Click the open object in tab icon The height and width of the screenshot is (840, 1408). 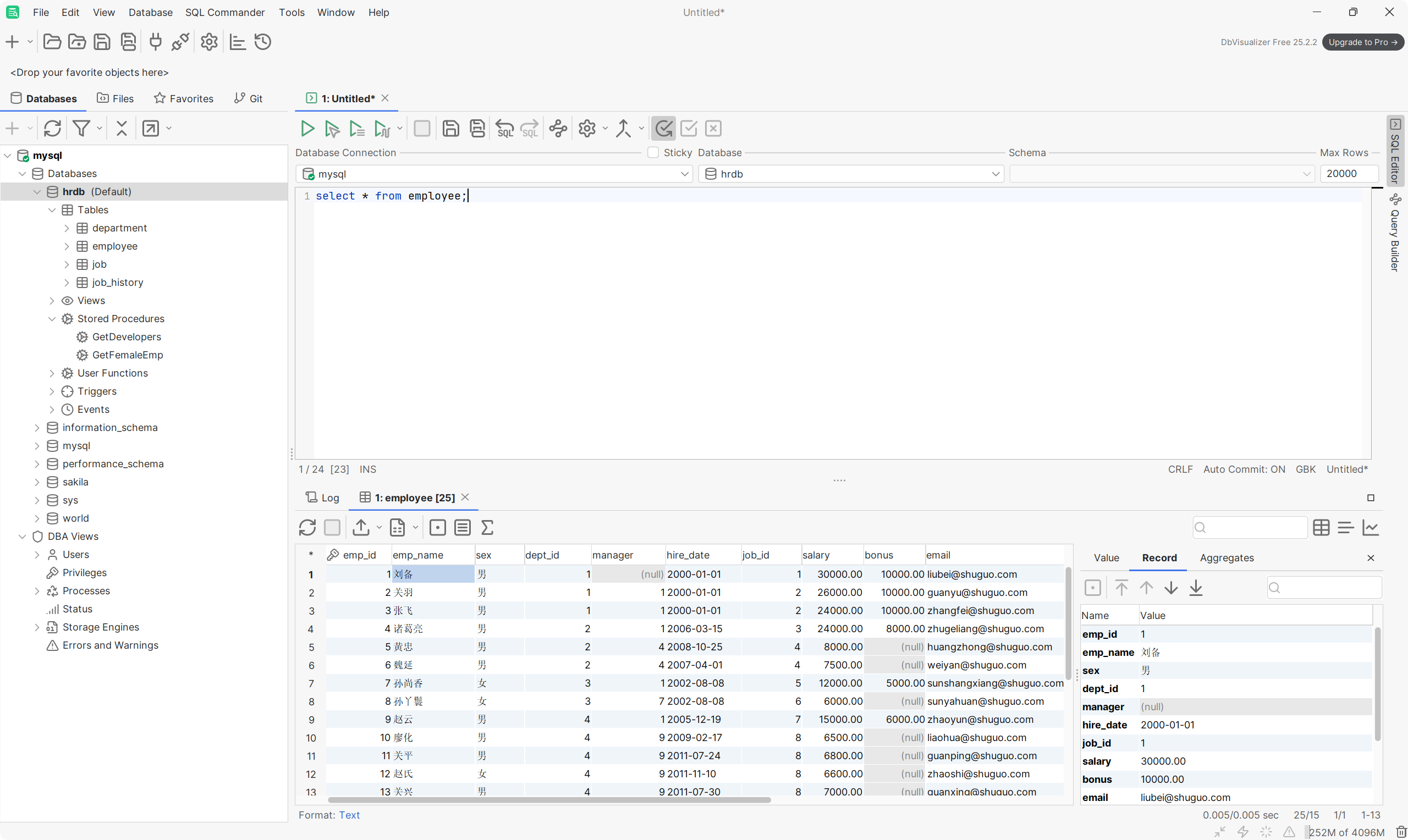click(150, 129)
